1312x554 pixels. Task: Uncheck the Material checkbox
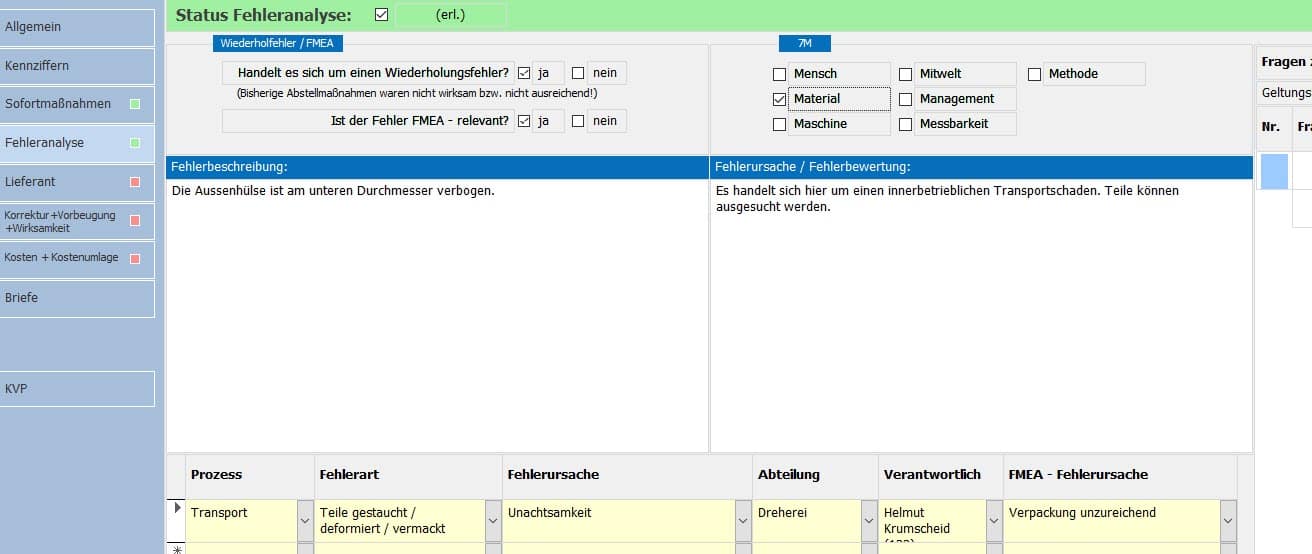coord(780,99)
